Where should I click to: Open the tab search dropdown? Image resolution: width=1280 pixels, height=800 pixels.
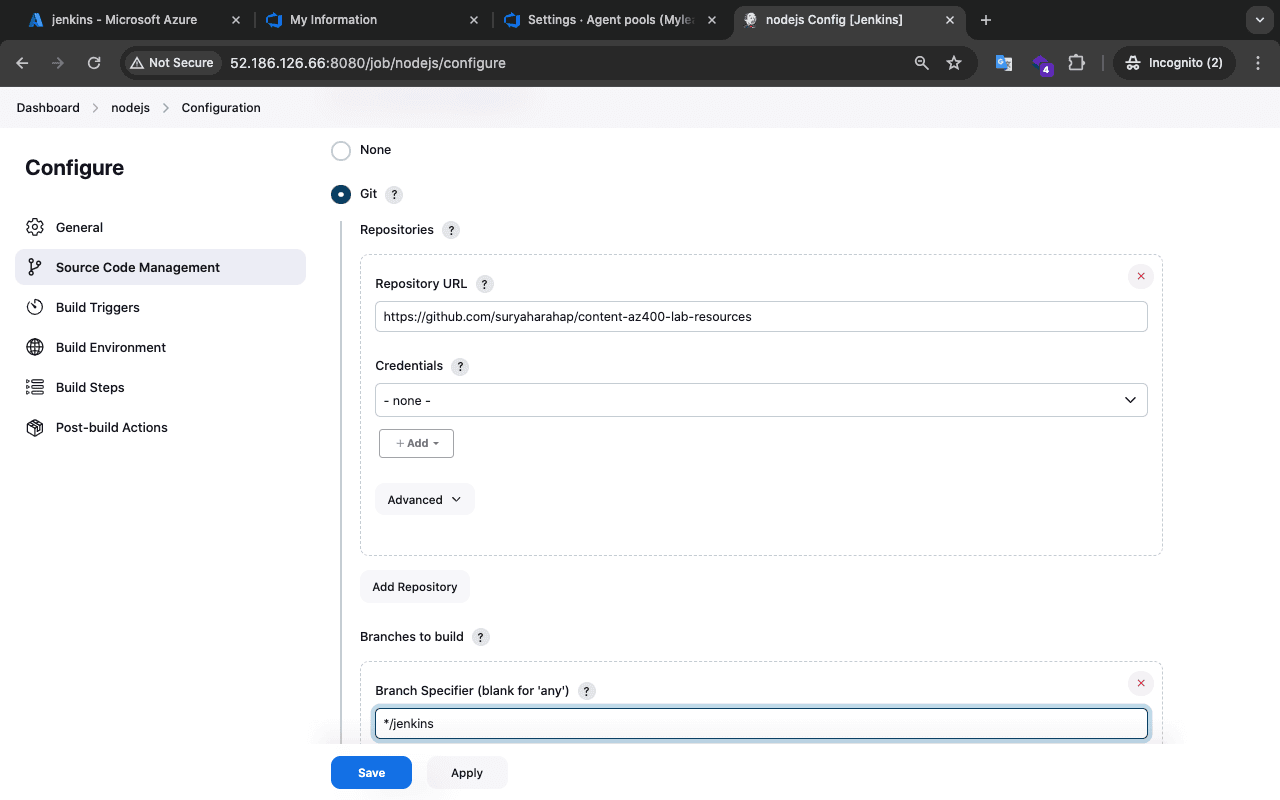click(x=1258, y=20)
